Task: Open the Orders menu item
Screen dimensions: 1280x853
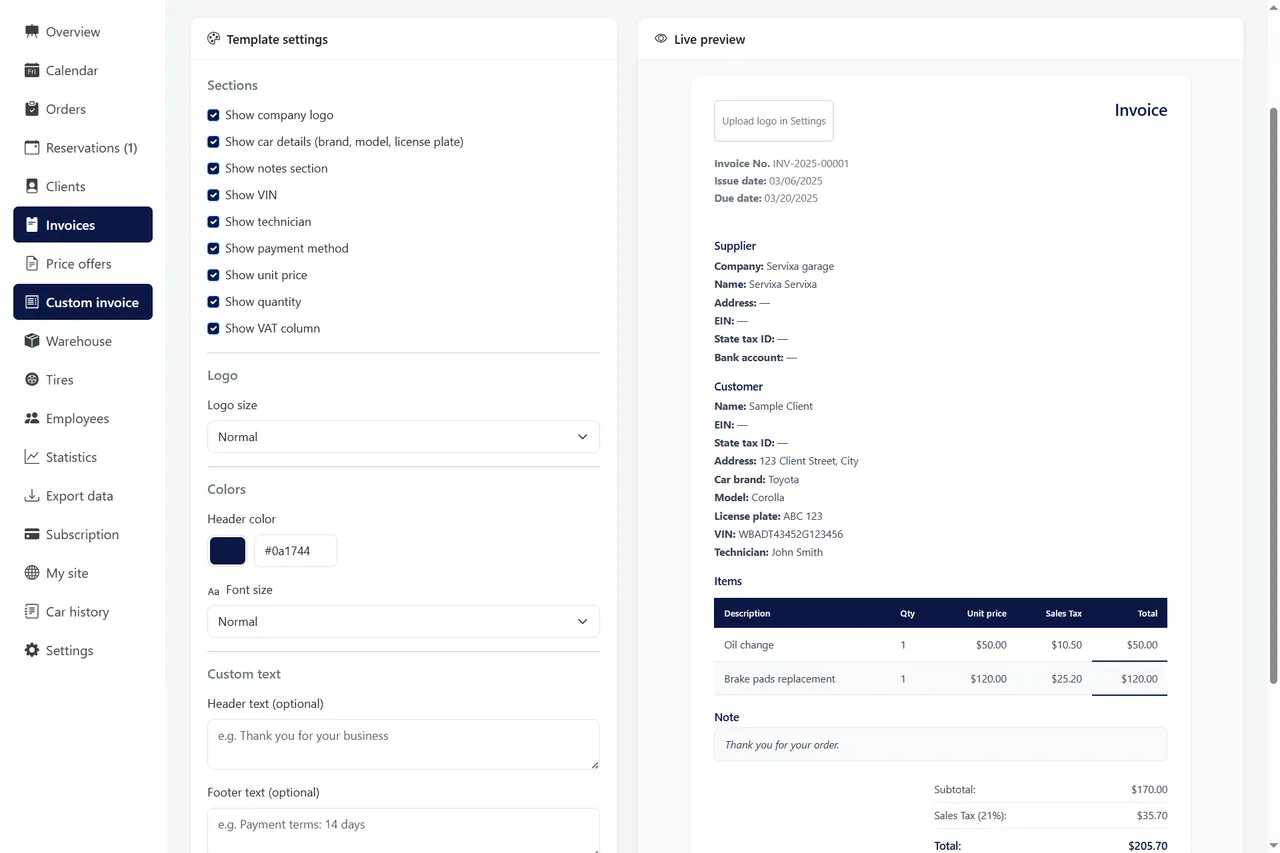Action: [x=83, y=109]
